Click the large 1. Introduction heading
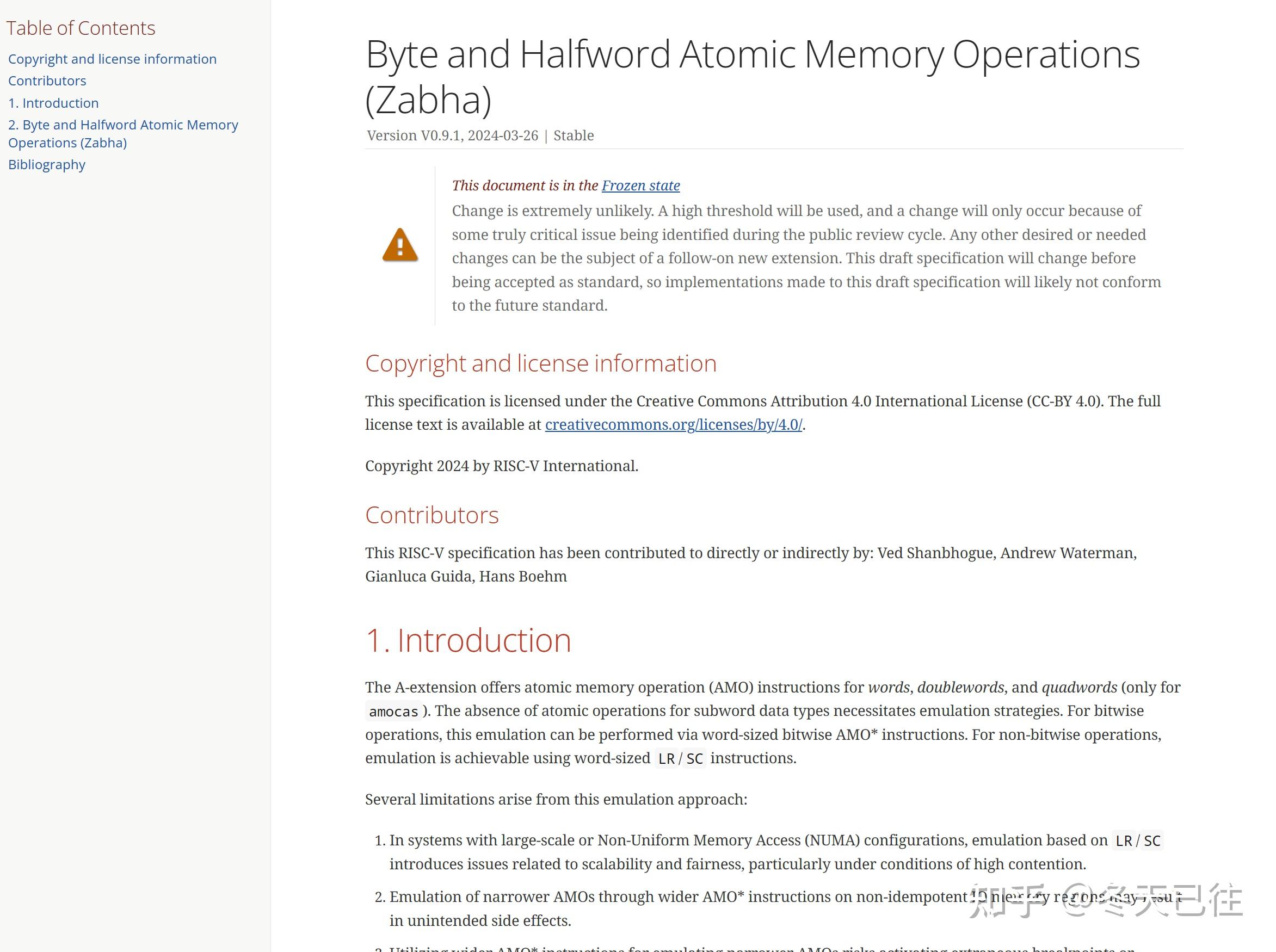This screenshot has width=1276, height=952. [468, 640]
